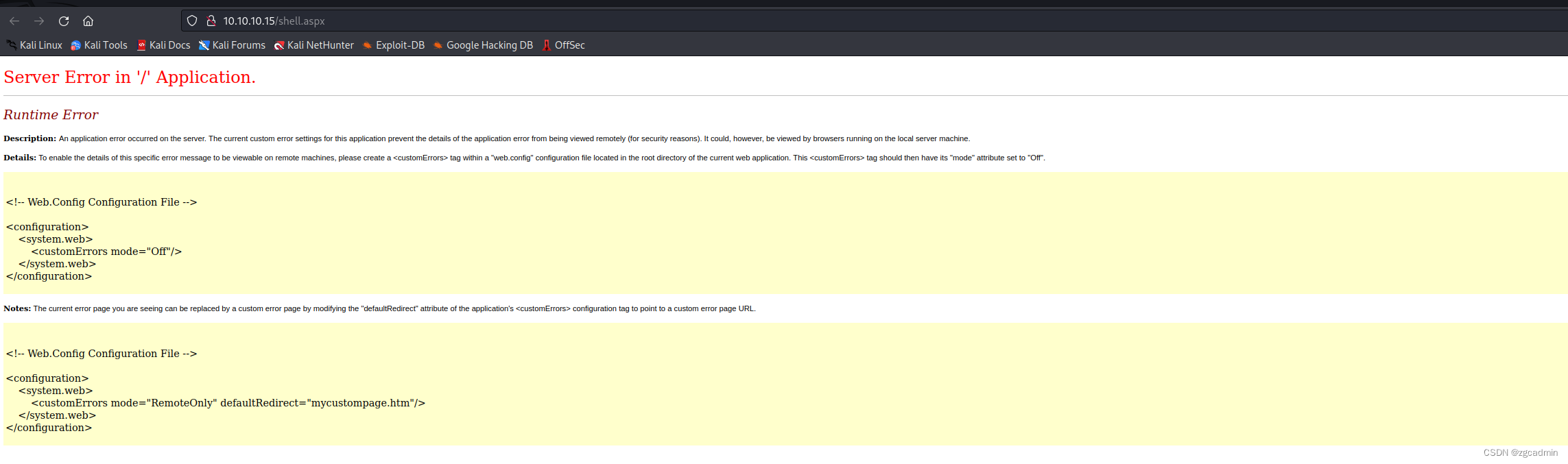Open the Google Hacking DB bookmark
Screen dimensions: 1568x464
483,45
